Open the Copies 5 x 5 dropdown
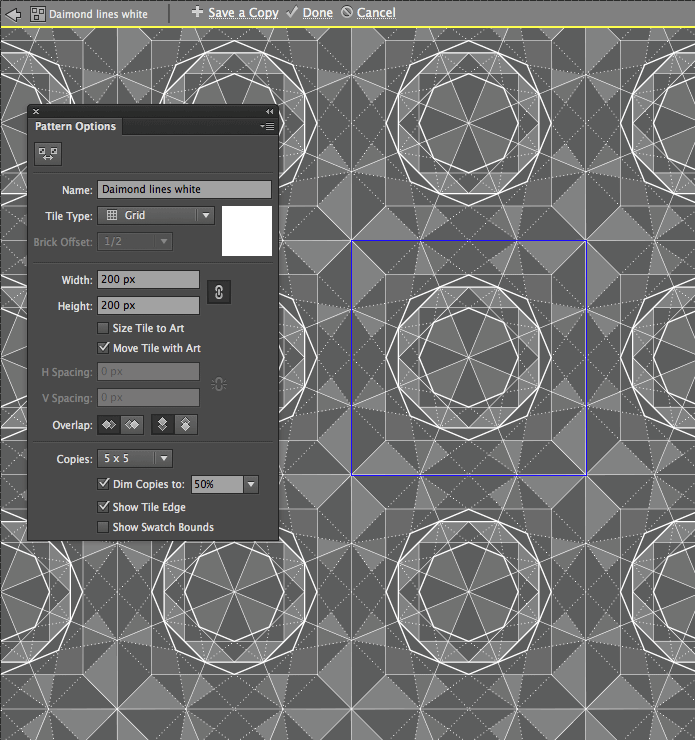Viewport: 695px width, 740px height. (135, 459)
